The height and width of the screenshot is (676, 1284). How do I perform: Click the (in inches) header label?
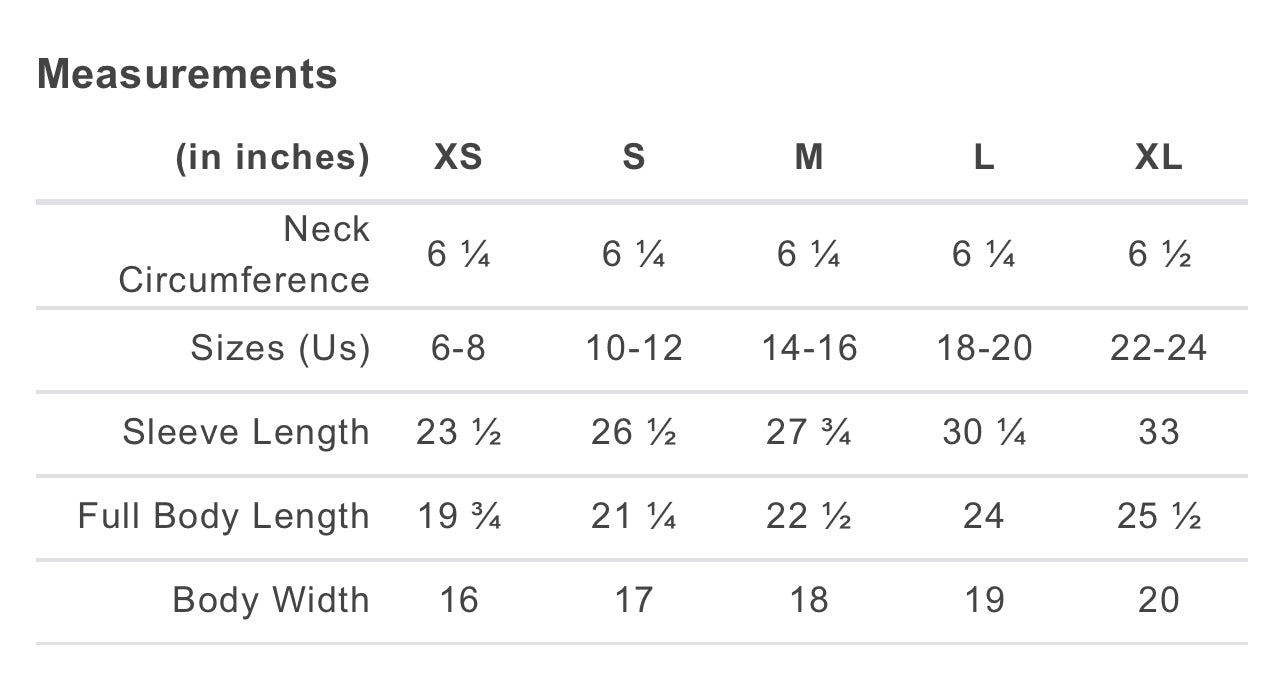[273, 157]
